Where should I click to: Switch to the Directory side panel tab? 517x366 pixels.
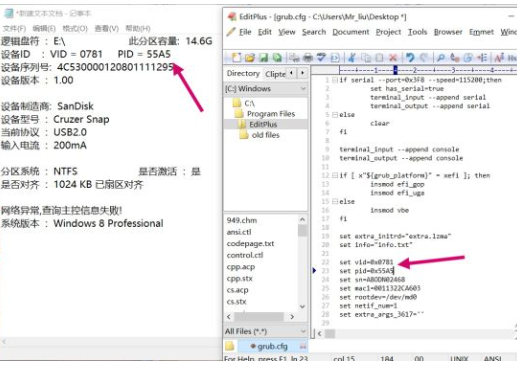[x=243, y=73]
